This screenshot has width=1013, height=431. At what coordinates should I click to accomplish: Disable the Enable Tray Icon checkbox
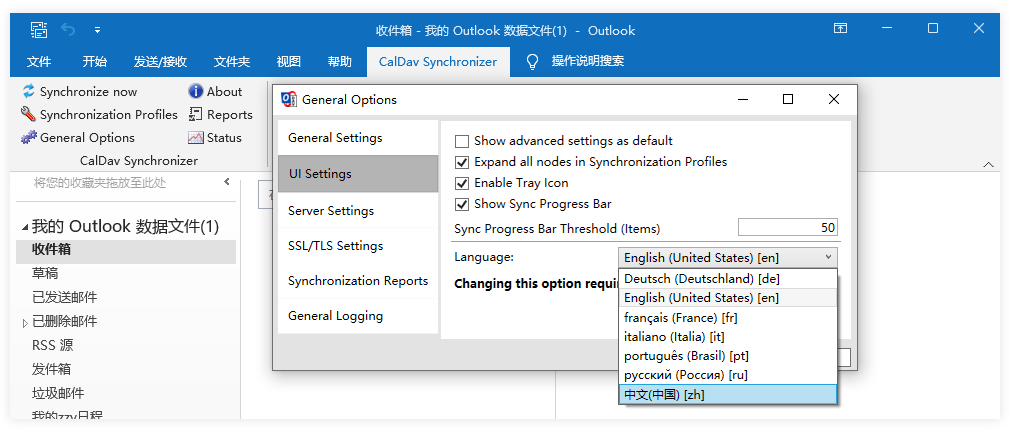click(x=462, y=183)
